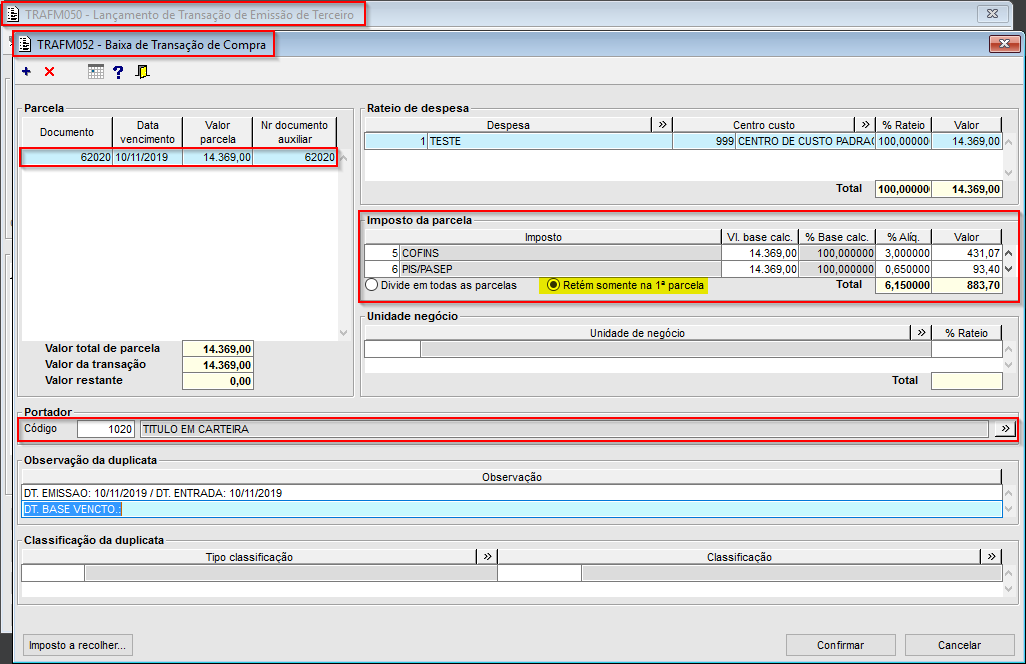Image resolution: width=1026 pixels, height=664 pixels.
Task: Click the 'DT. EMISSAO: 10/11/2019' observation row
Action: (512, 493)
